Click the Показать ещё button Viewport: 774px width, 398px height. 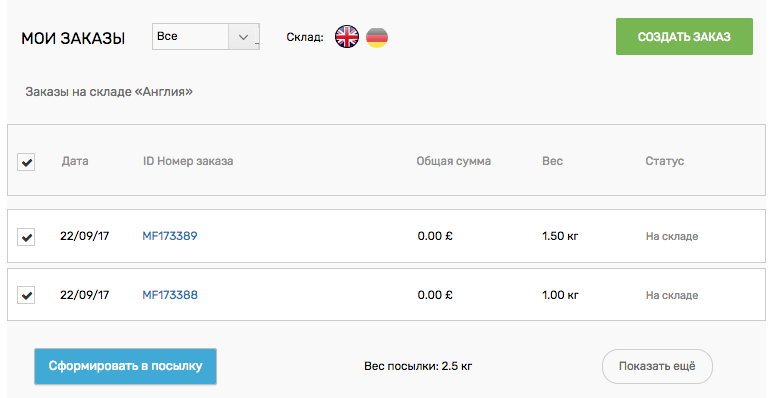click(x=657, y=366)
